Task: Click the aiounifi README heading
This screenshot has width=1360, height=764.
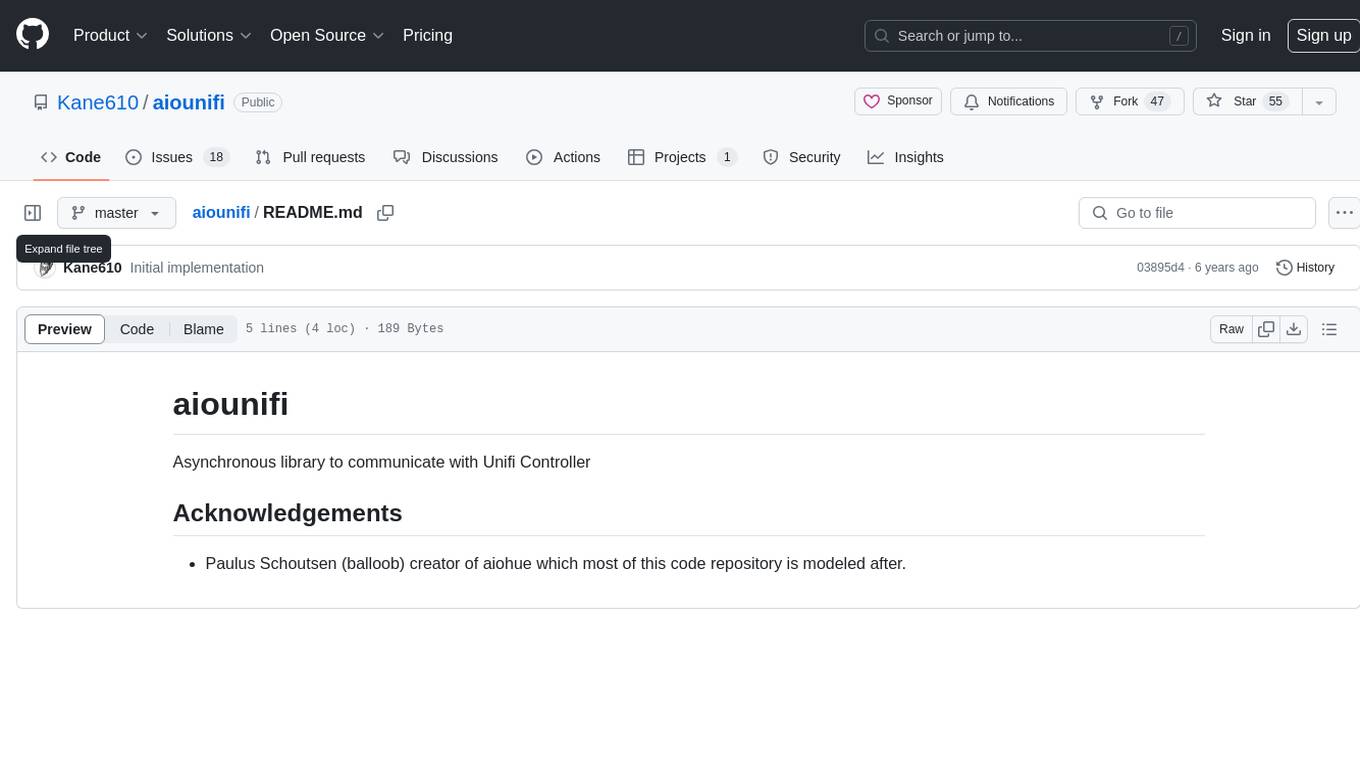Action: pos(231,404)
